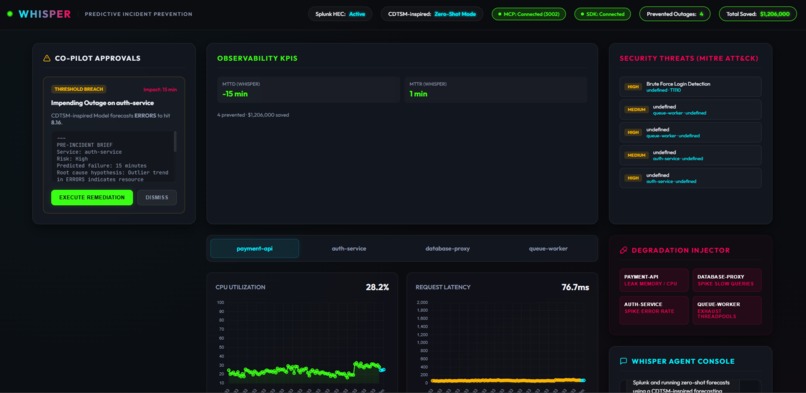Open the Brute Force Login Detection threat
The width and height of the screenshot is (806, 393).
[690, 87]
